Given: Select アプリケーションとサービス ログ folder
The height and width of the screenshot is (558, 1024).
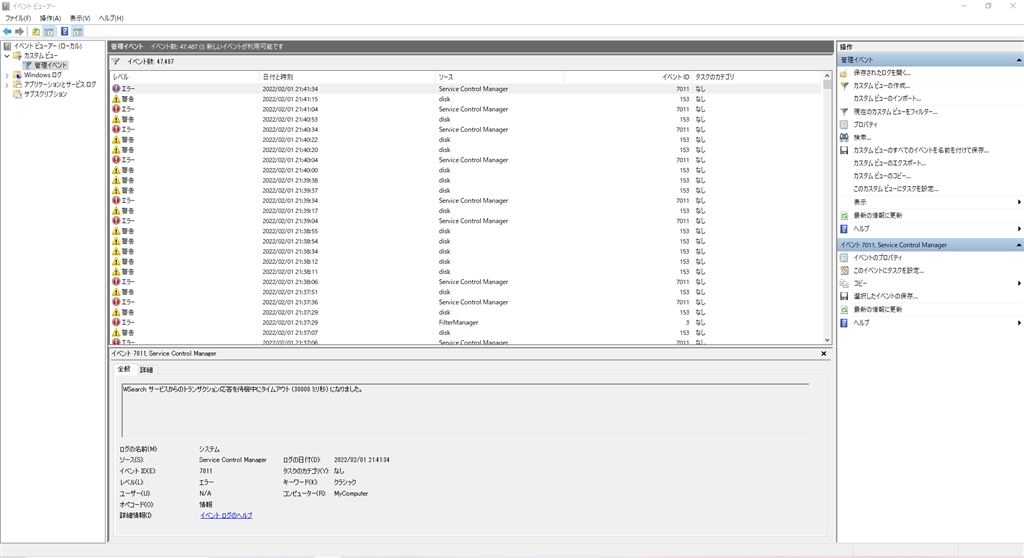Looking at the screenshot, I should coord(60,84).
